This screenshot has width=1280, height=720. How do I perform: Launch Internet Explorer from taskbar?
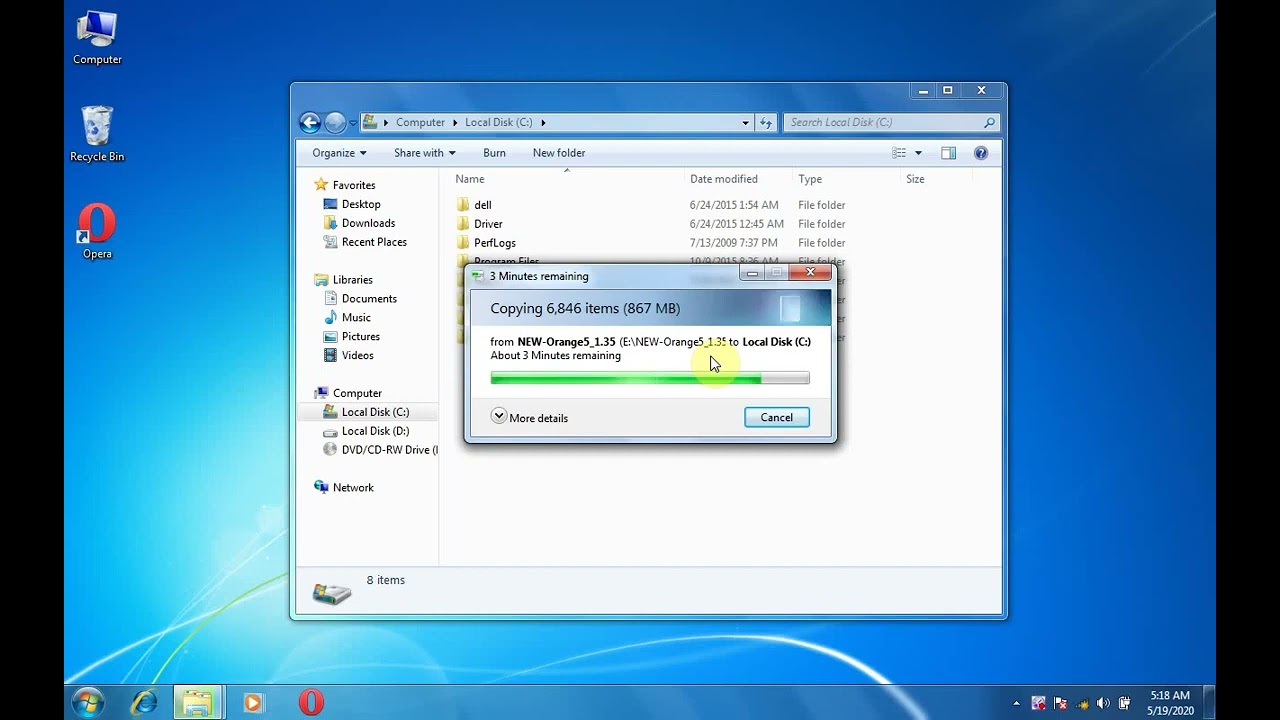tap(145, 703)
